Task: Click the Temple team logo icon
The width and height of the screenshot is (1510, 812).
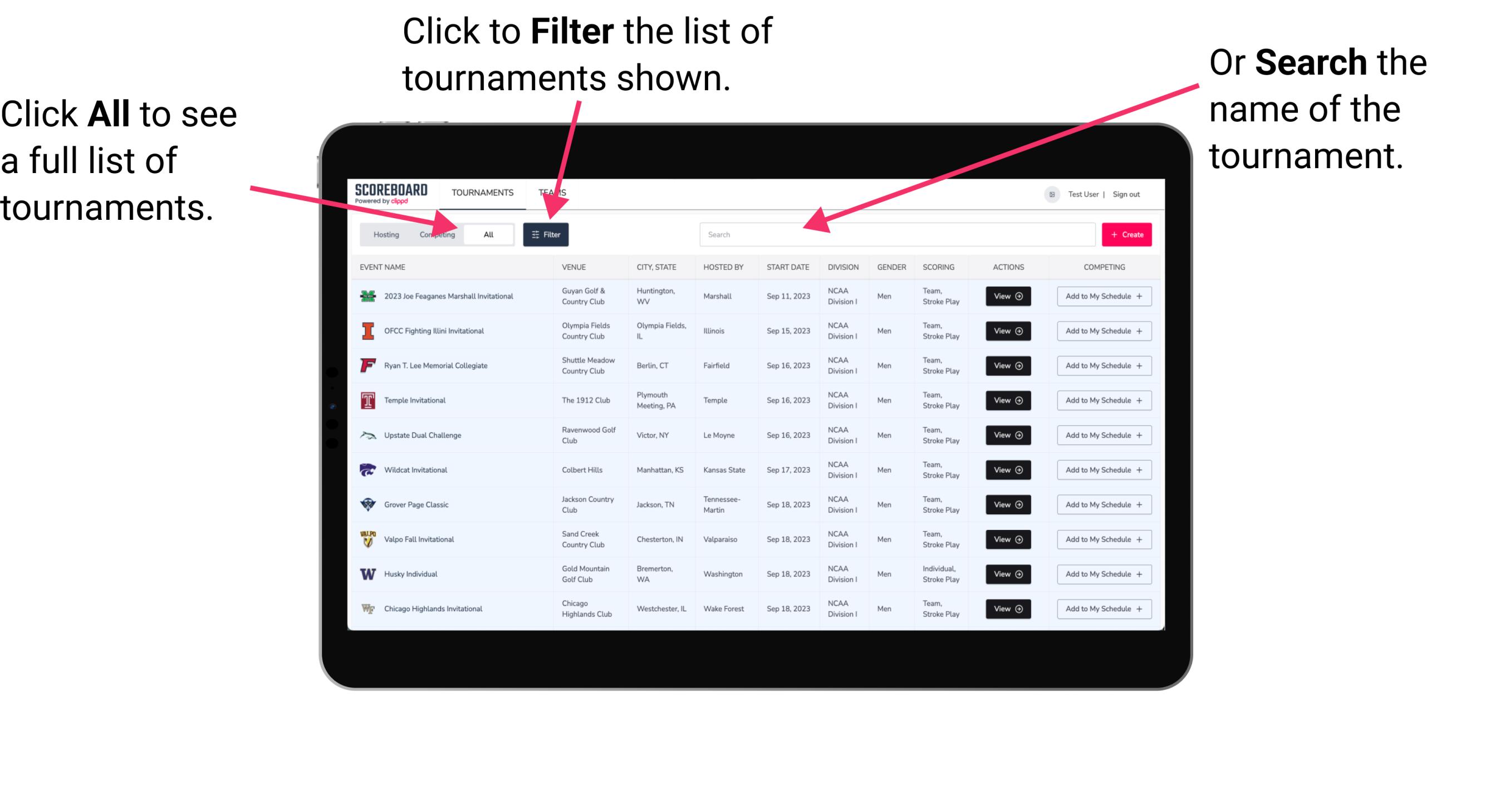Action: coord(368,400)
